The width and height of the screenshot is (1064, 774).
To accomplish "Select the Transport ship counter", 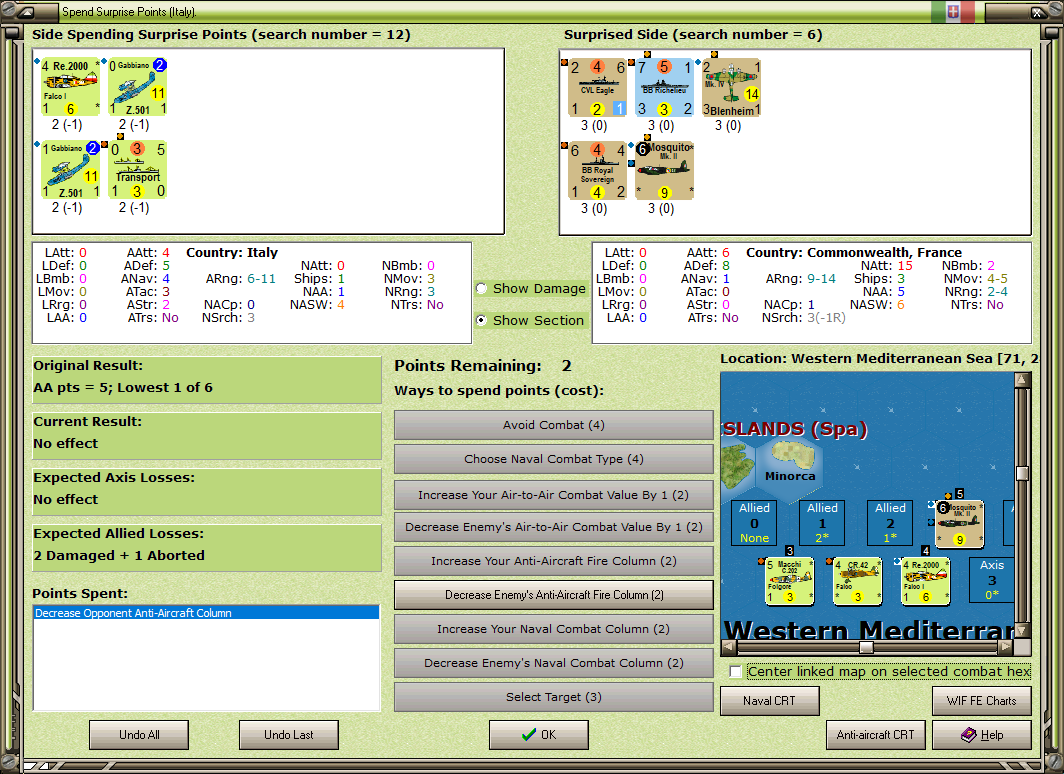I will pos(138,170).
